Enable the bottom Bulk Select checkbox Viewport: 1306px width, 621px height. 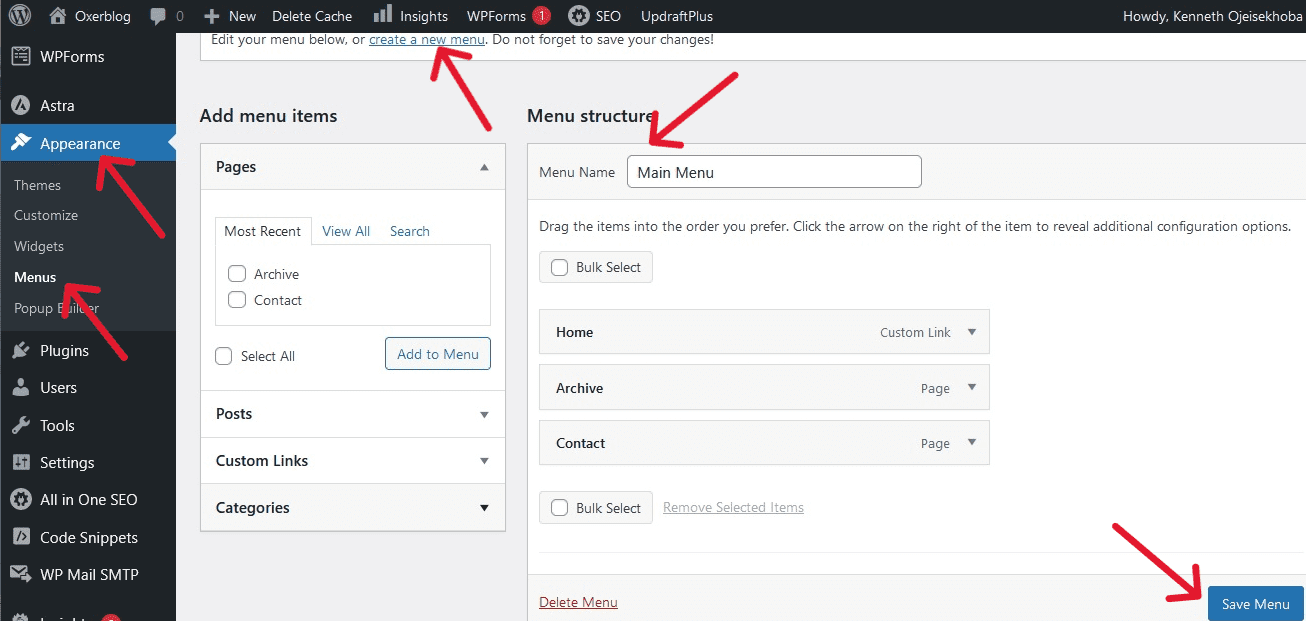559,508
